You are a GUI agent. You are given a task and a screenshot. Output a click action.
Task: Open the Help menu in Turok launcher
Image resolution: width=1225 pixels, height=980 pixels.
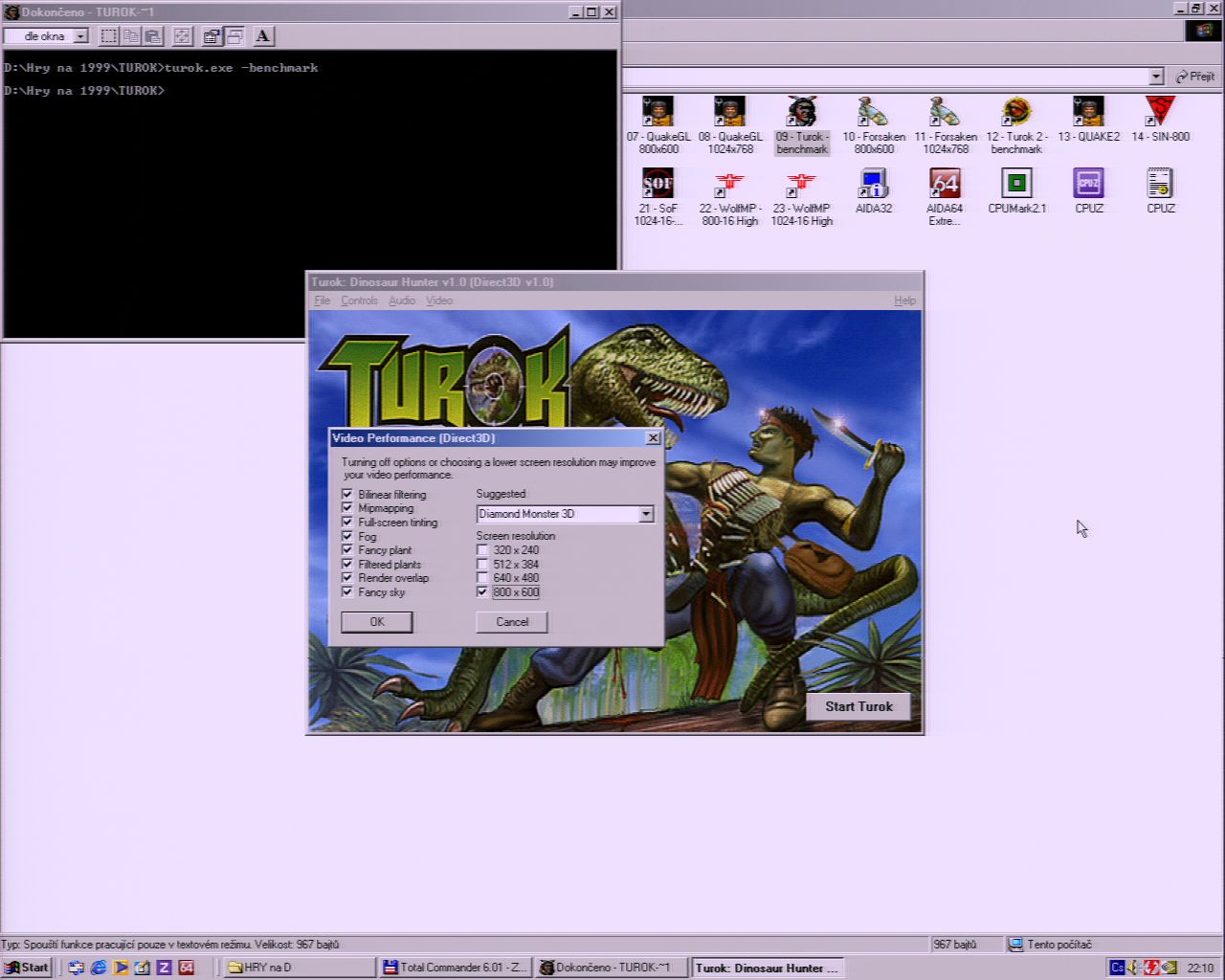click(x=905, y=301)
